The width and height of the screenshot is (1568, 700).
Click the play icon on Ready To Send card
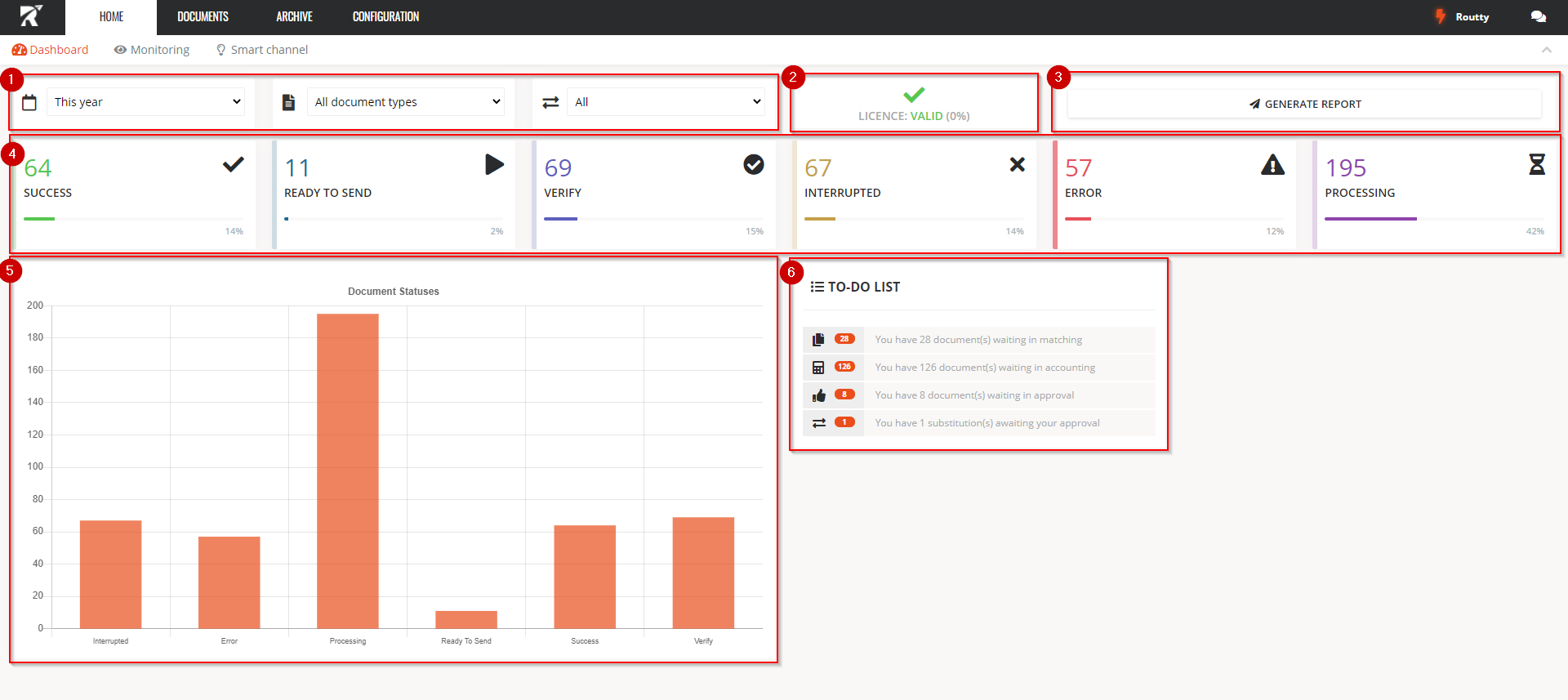coord(494,165)
